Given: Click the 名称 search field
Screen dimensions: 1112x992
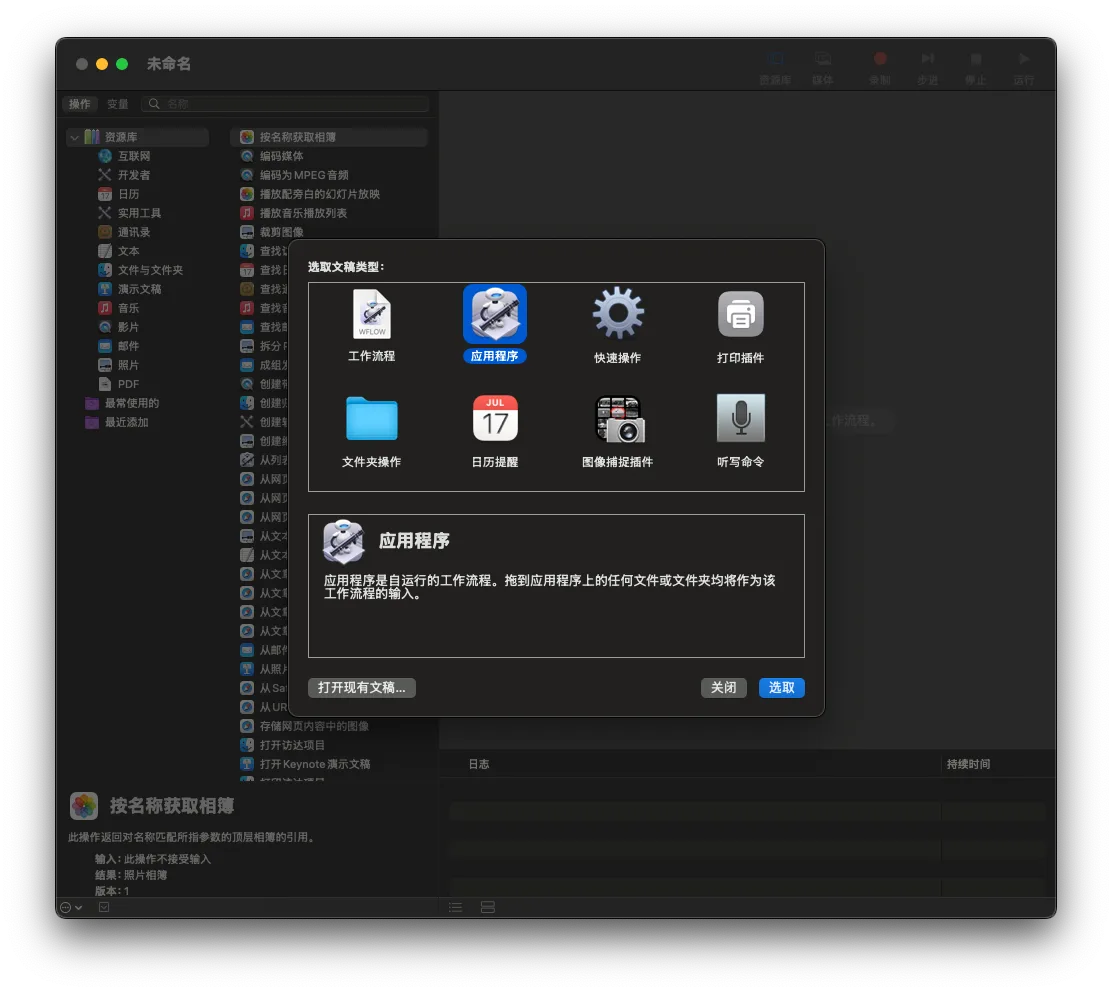Looking at the screenshot, I should point(285,104).
